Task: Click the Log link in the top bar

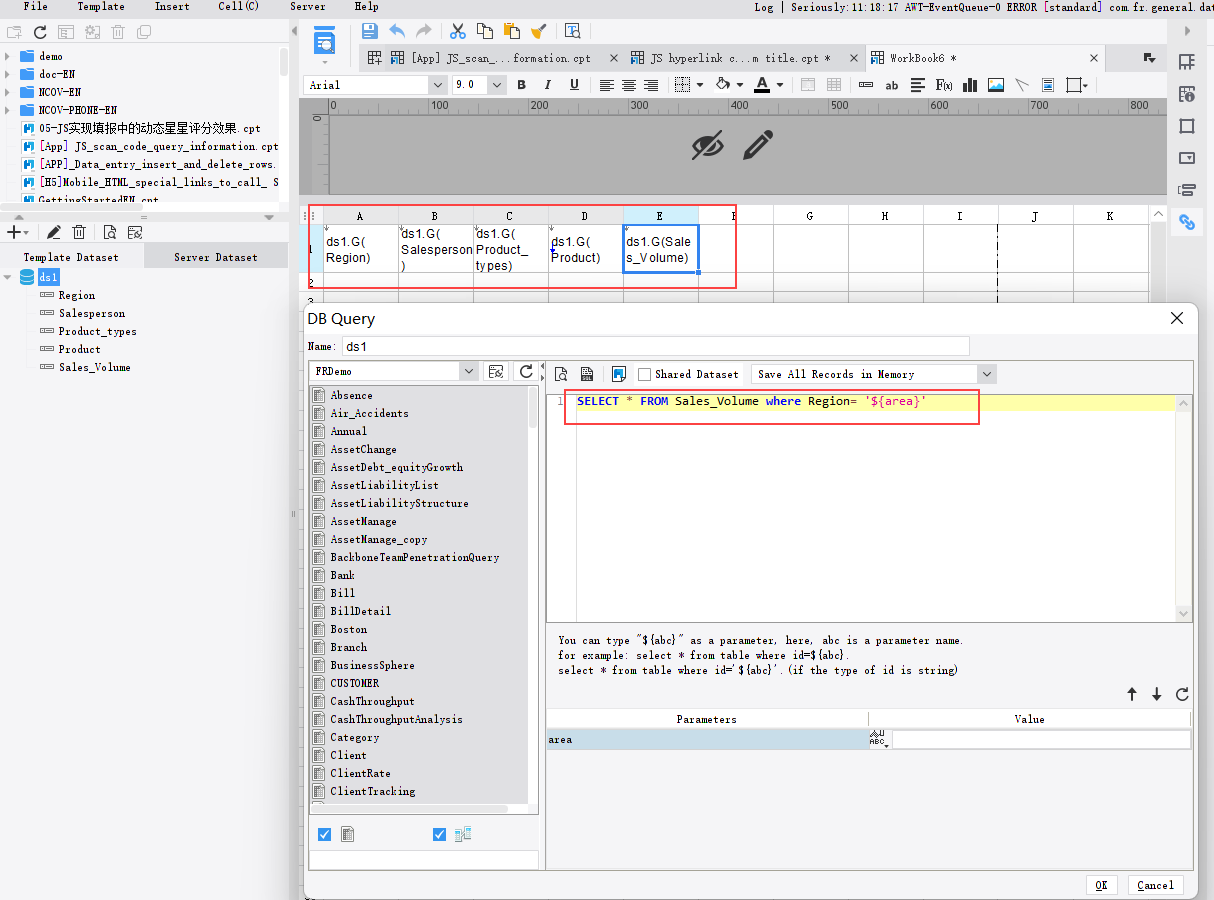Action: pyautogui.click(x=764, y=7)
